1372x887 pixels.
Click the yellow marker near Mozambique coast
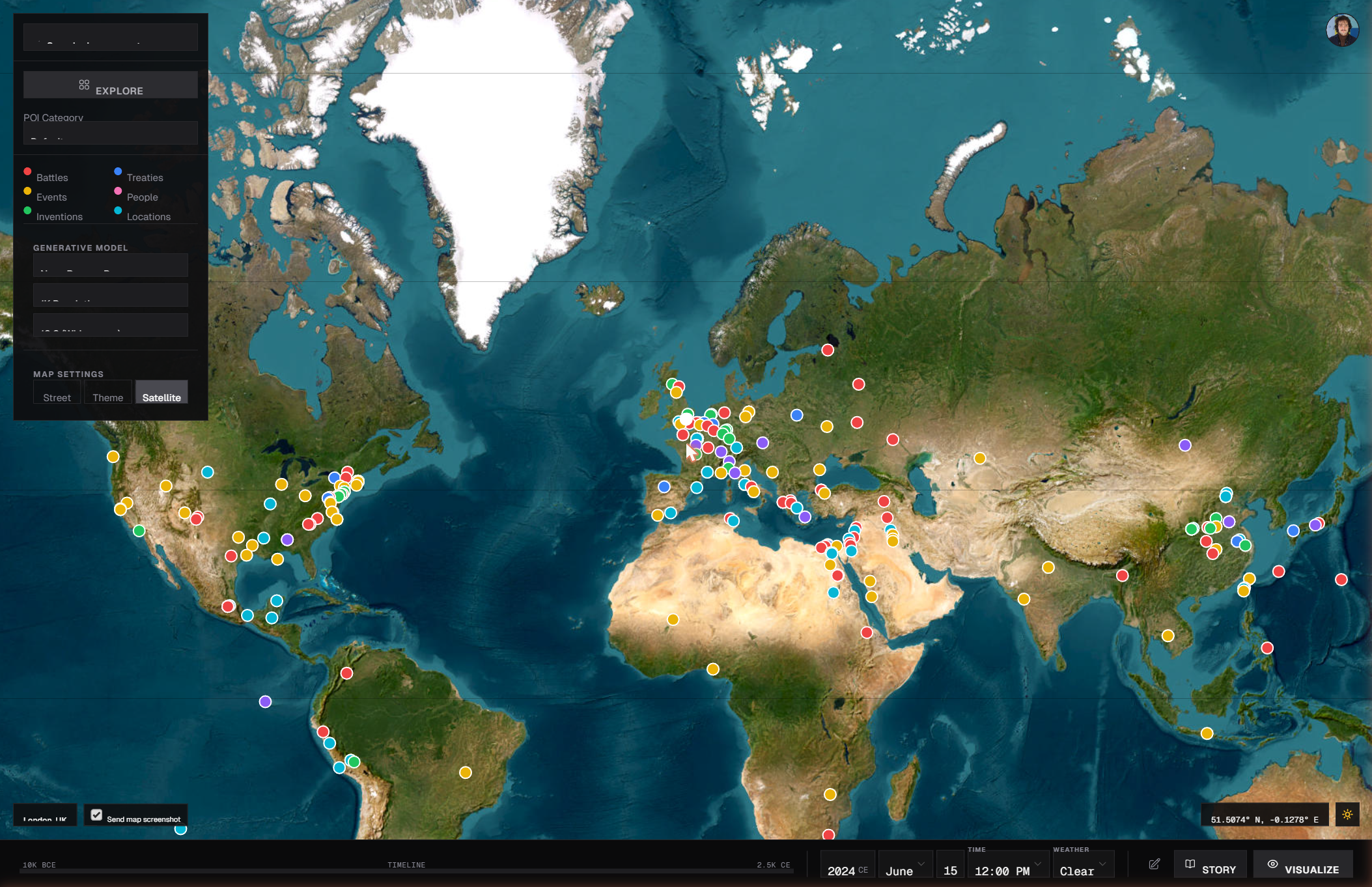(x=830, y=795)
